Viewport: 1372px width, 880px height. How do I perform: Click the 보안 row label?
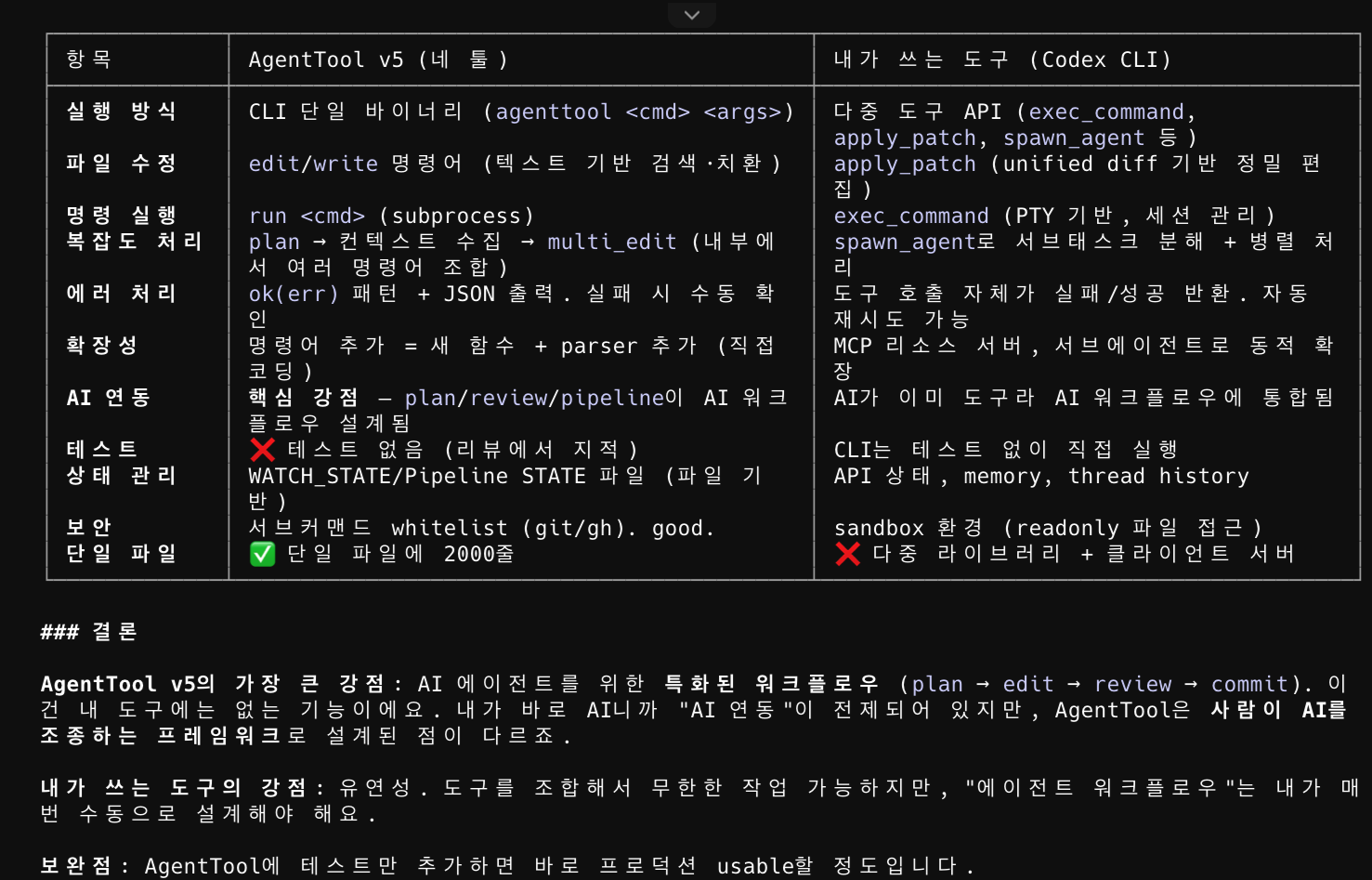click(89, 528)
